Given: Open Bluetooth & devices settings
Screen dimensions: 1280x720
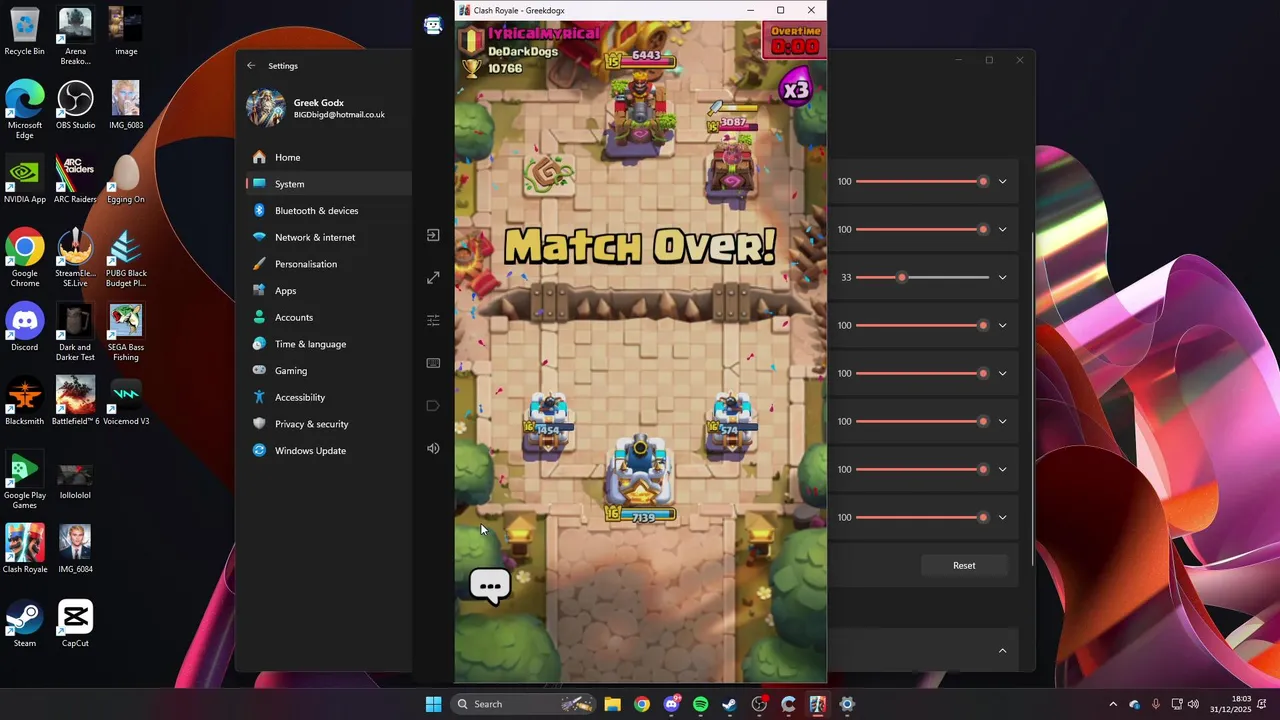Looking at the screenshot, I should [328, 211].
